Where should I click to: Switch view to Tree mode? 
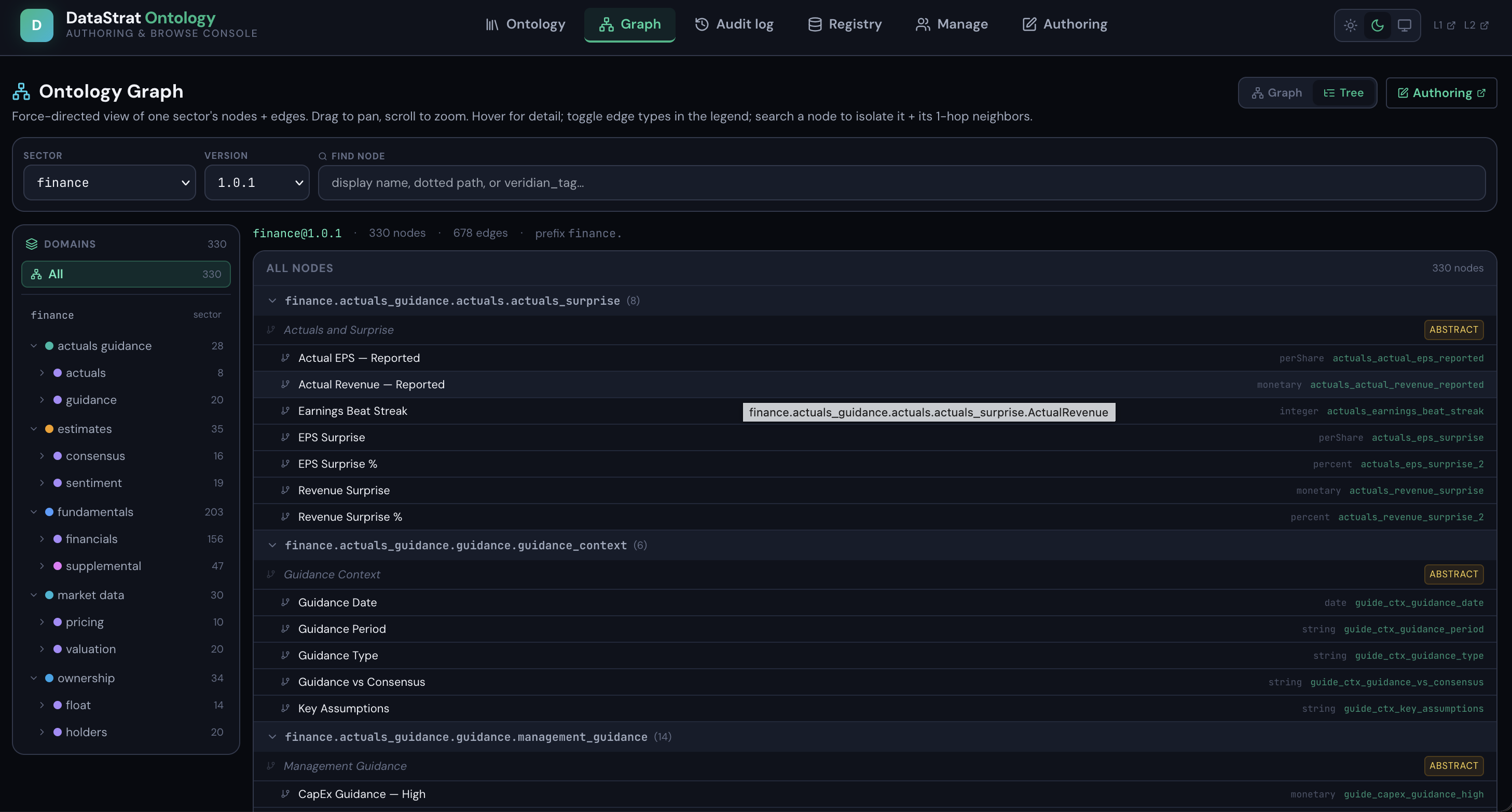1343,93
